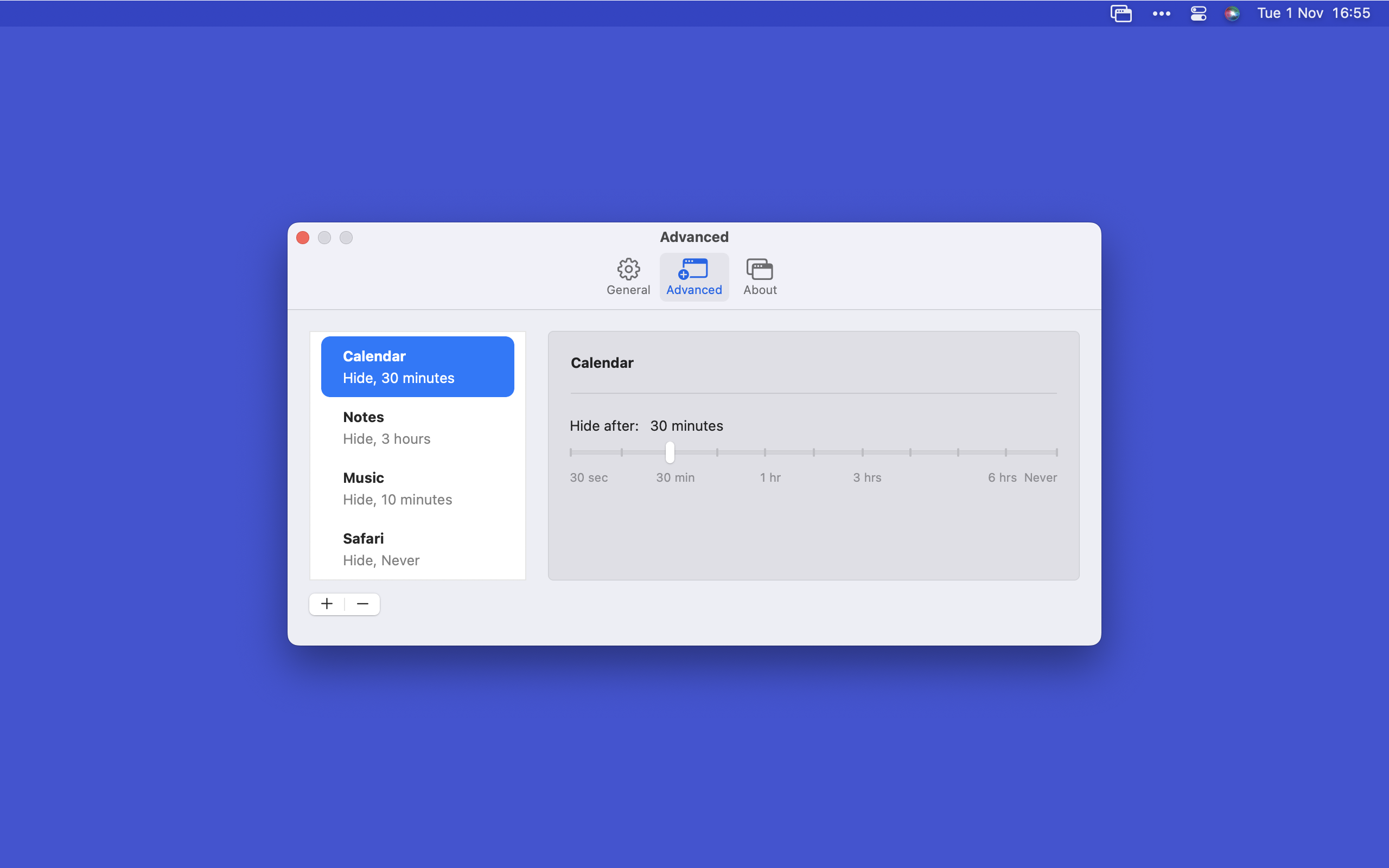Close the Advanced preferences window
1389x868 pixels.
tap(303, 238)
